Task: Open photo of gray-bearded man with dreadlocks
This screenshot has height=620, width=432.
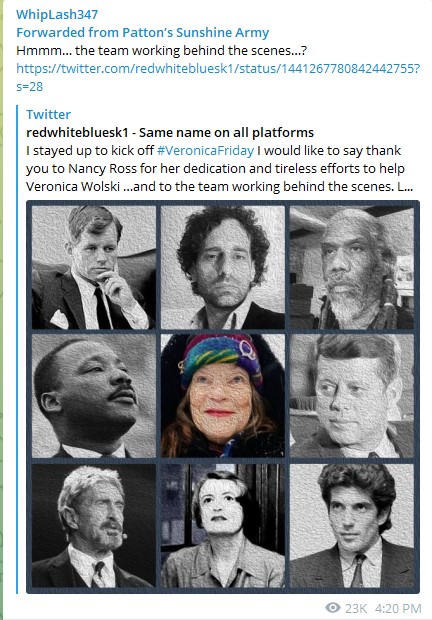Action: point(352,268)
